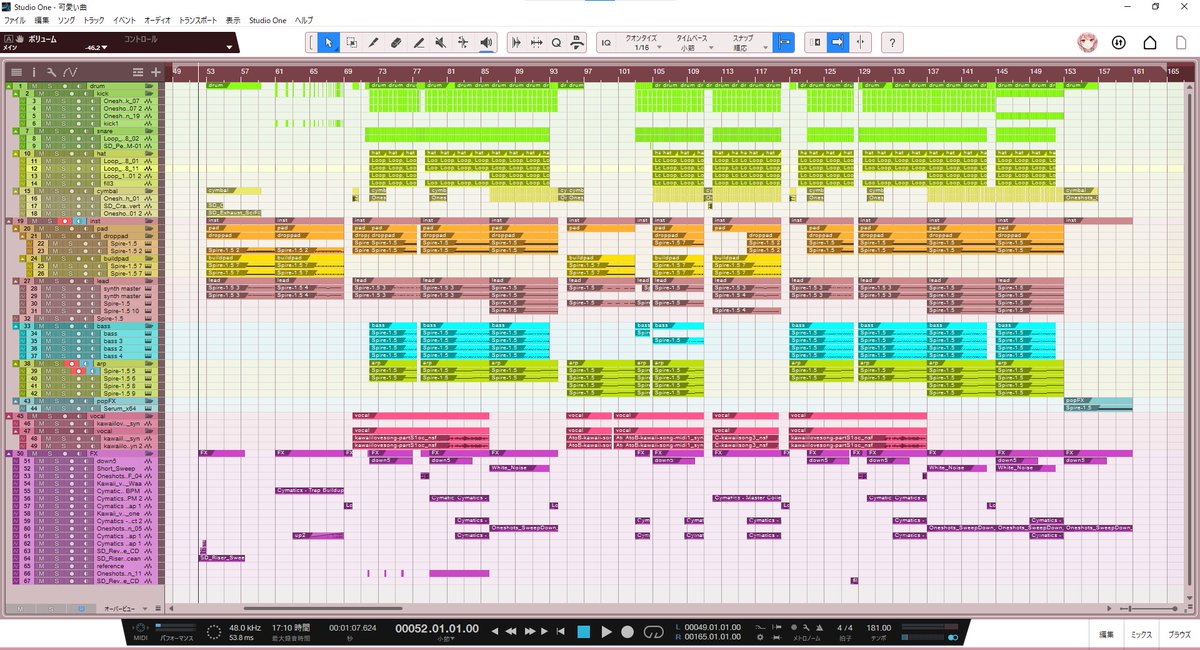Show automation curve icon above tracks

tap(70, 72)
